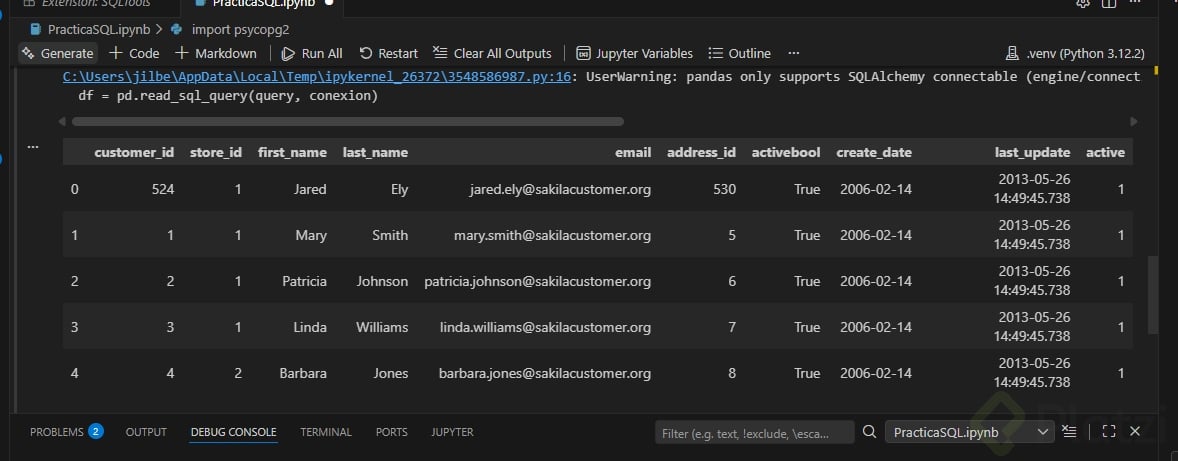Open the PORTS panel tab
The width and height of the screenshot is (1178, 461).
pyautogui.click(x=391, y=432)
